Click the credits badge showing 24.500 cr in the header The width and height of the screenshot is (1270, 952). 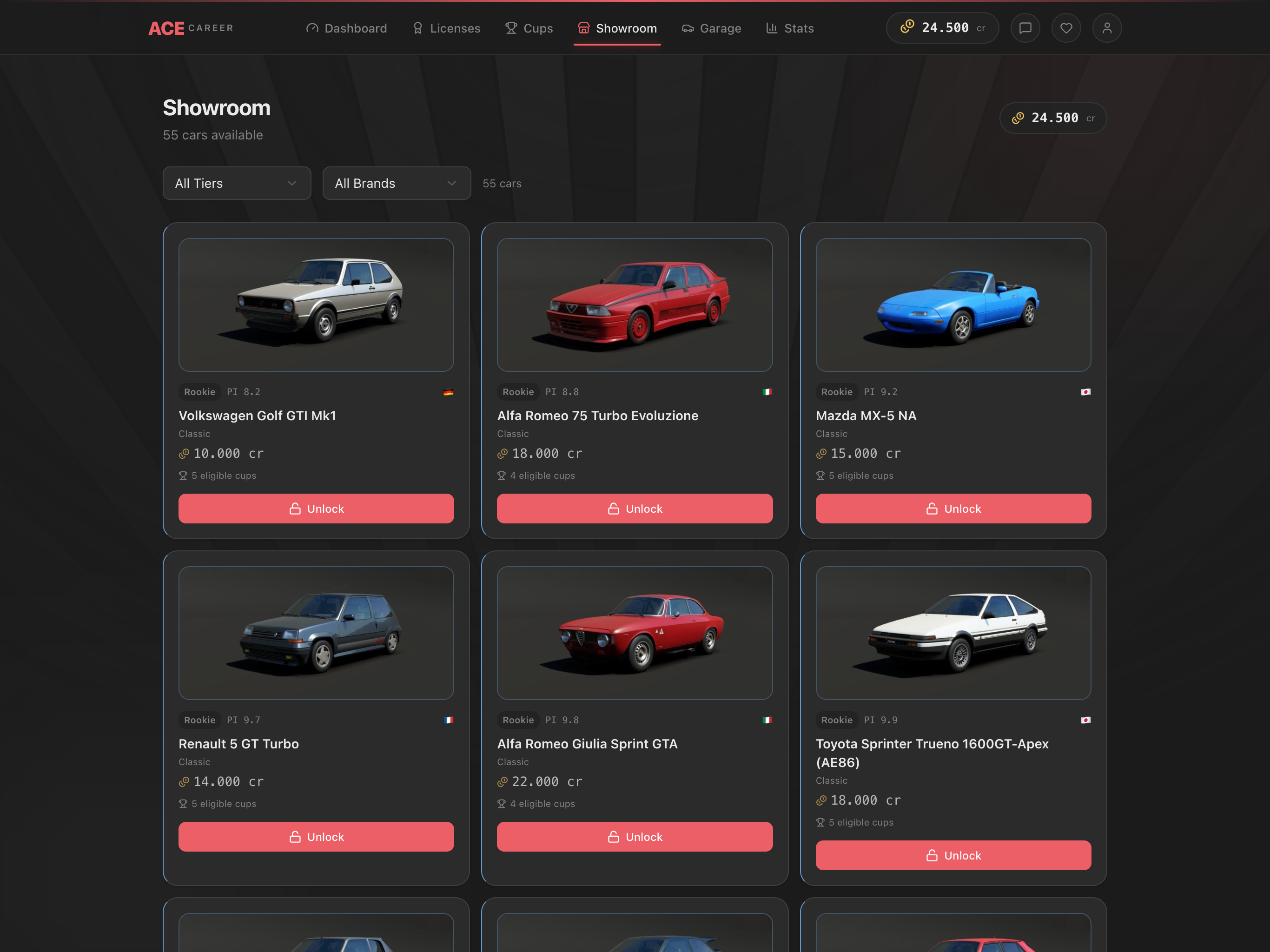coord(942,27)
